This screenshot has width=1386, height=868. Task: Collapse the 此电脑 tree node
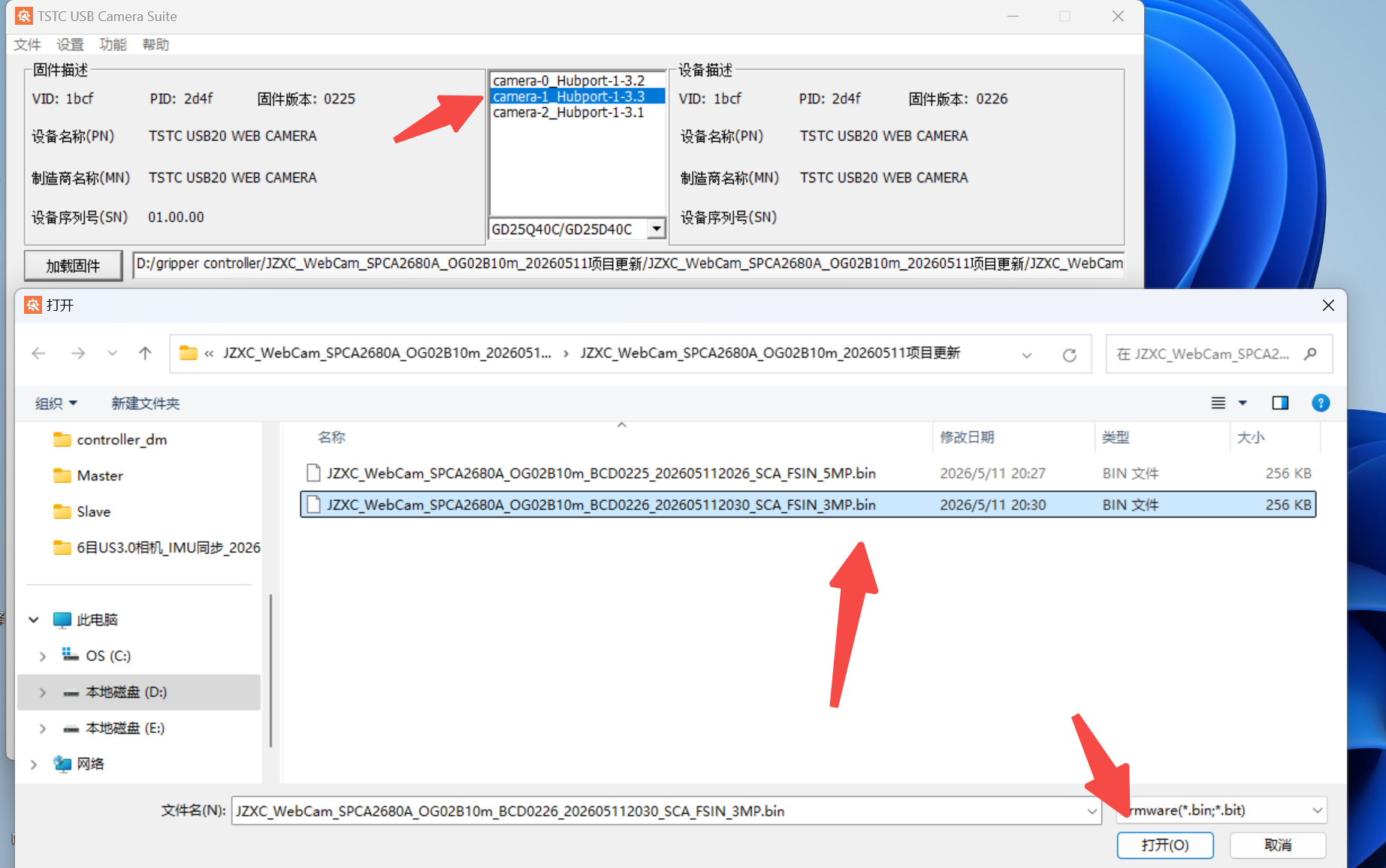tap(34, 620)
